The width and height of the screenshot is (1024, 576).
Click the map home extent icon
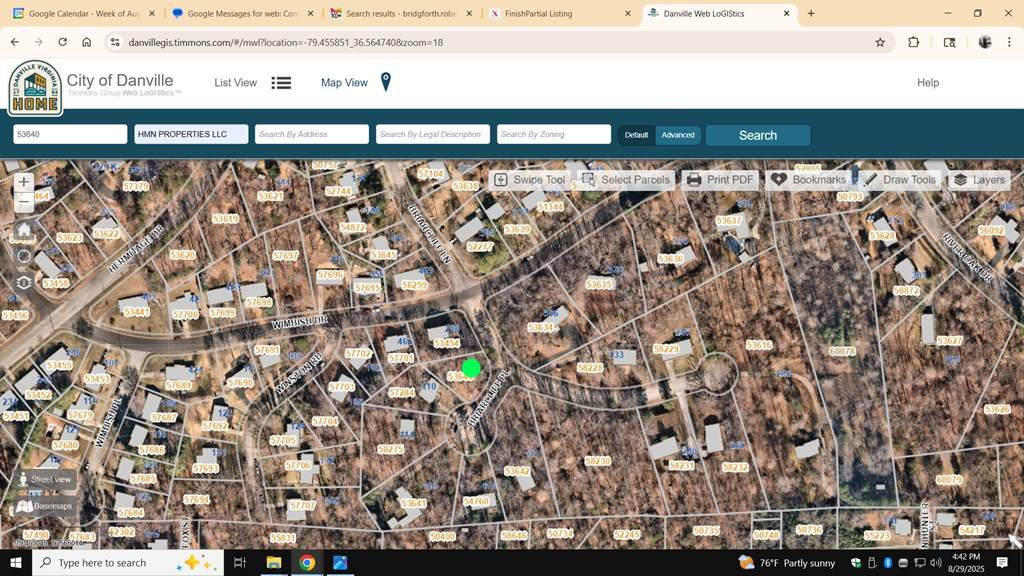[23, 230]
